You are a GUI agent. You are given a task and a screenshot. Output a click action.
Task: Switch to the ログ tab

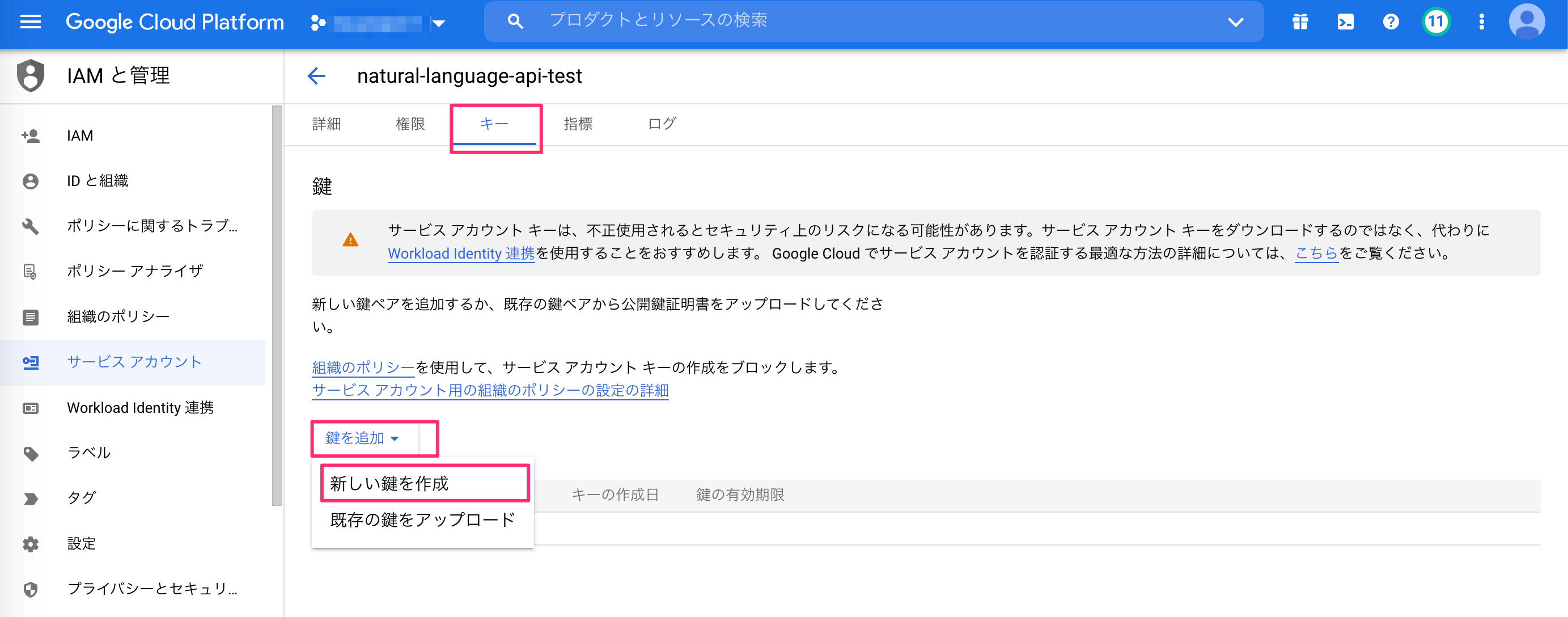662,124
